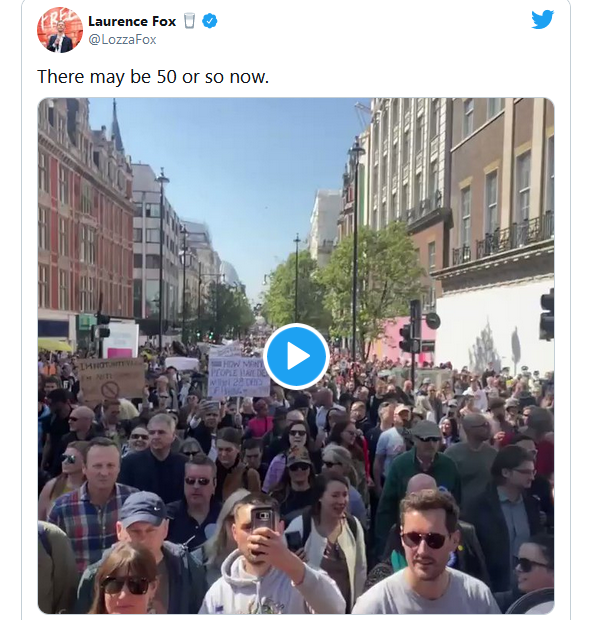Play the embedded protest video

coord(296,356)
